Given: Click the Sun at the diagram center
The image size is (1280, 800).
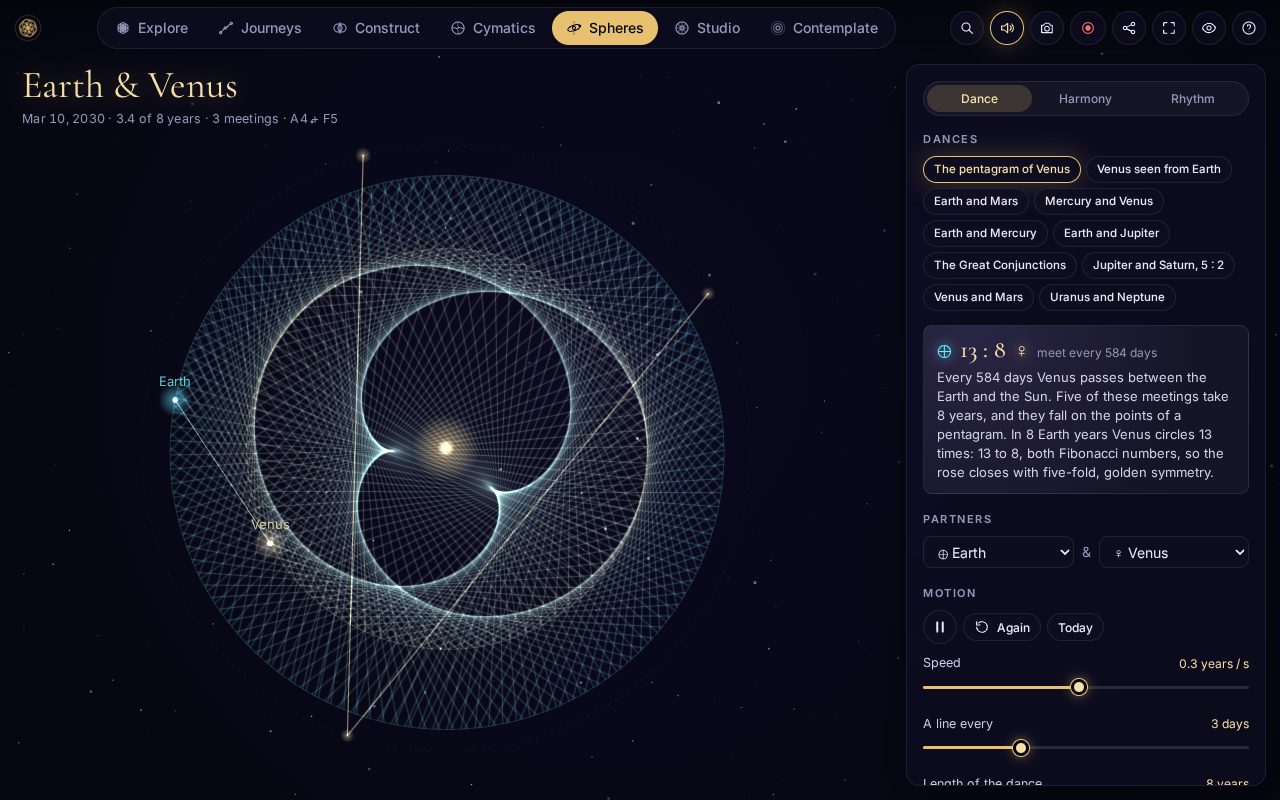Looking at the screenshot, I should (x=446, y=447).
